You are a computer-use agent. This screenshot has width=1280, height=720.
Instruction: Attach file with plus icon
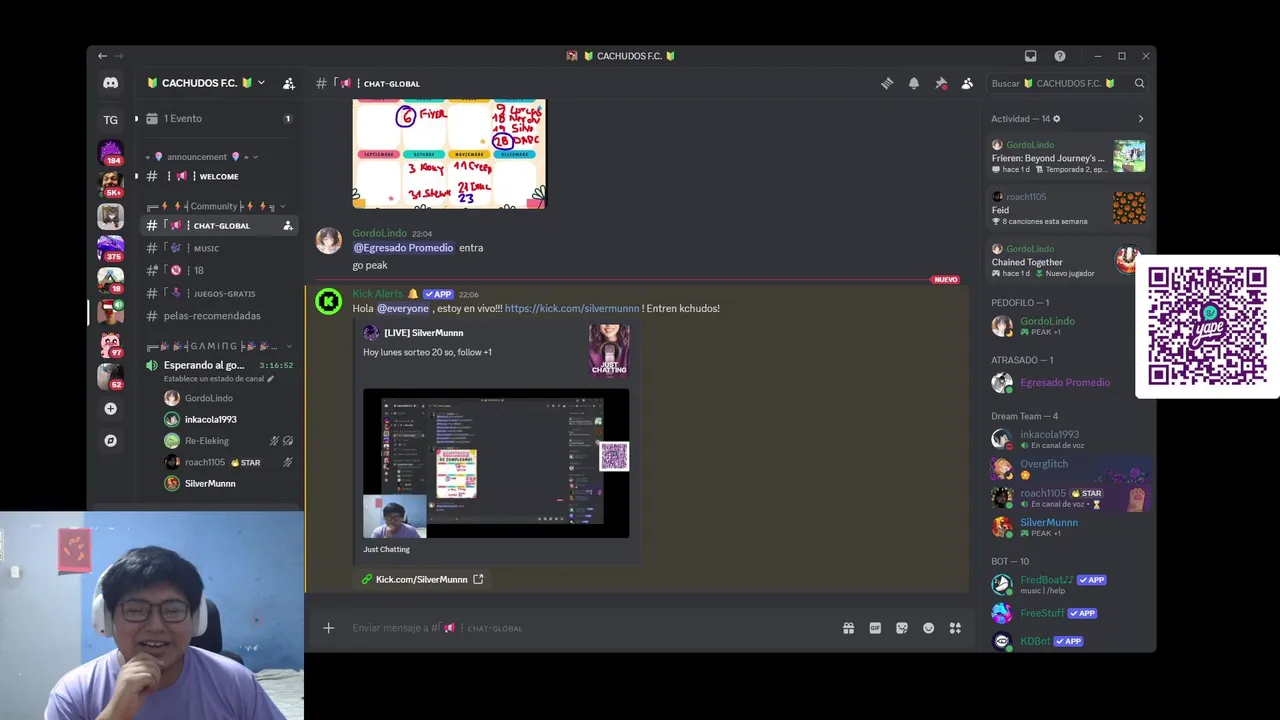328,628
